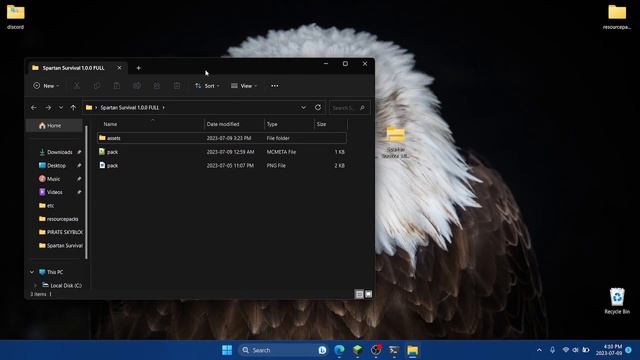The width and height of the screenshot is (640, 360).
Task: Click the microphone icon in system tray
Action: [x=552, y=350]
